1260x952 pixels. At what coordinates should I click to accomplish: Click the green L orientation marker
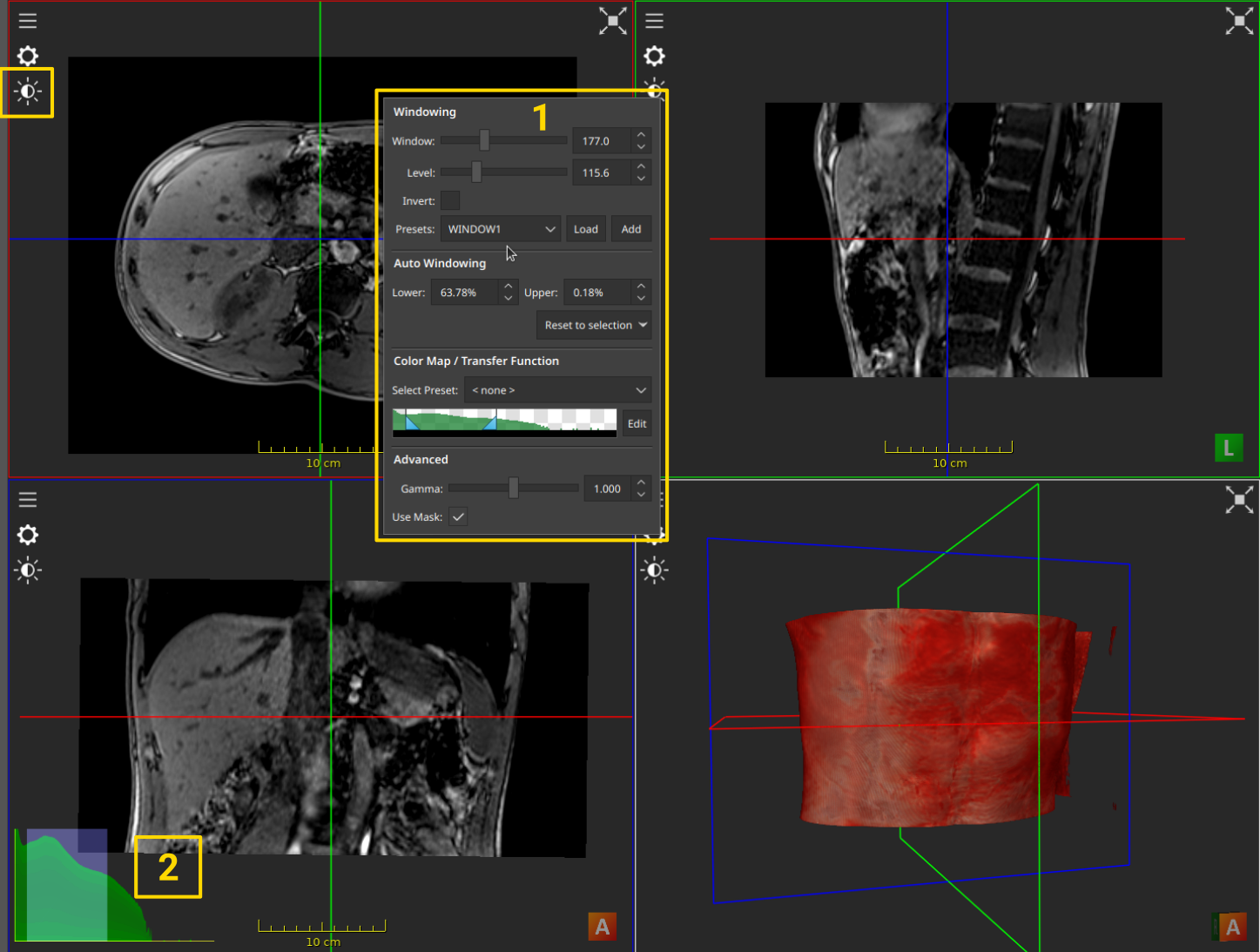[1228, 448]
